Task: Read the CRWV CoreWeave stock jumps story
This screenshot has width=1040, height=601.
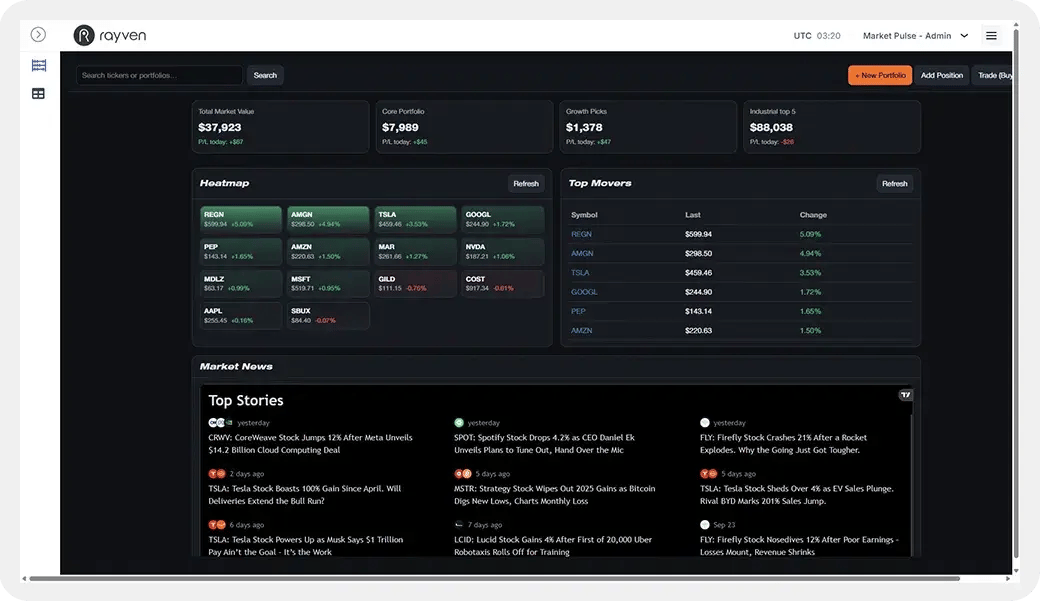Action: (310, 444)
